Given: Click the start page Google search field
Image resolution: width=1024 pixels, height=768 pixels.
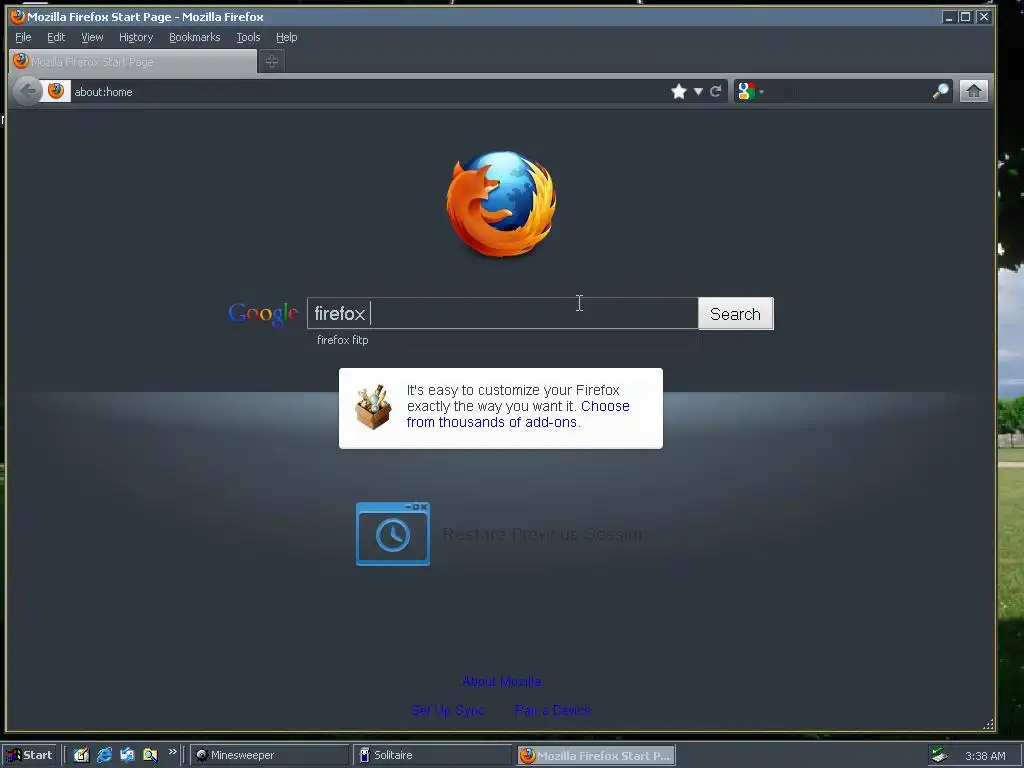Looking at the screenshot, I should [502, 313].
